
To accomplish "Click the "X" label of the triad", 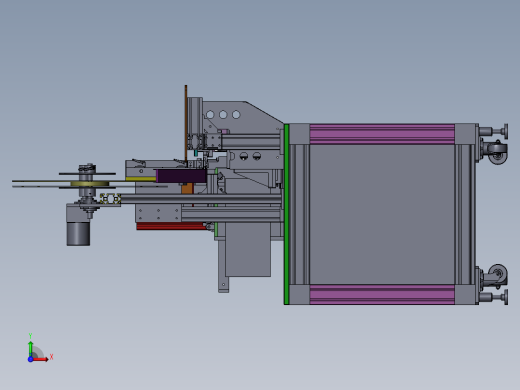I will (x=51, y=357).
